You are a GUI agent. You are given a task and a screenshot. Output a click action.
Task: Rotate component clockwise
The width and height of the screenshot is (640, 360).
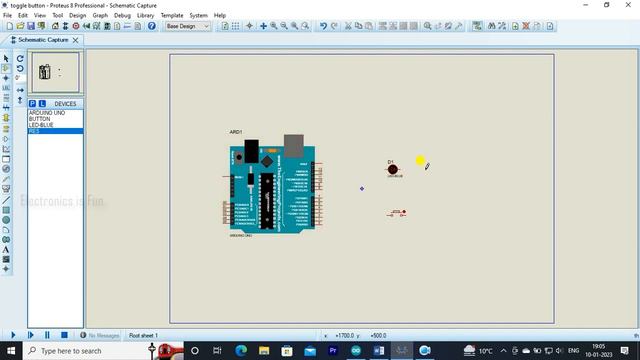pos(20,58)
